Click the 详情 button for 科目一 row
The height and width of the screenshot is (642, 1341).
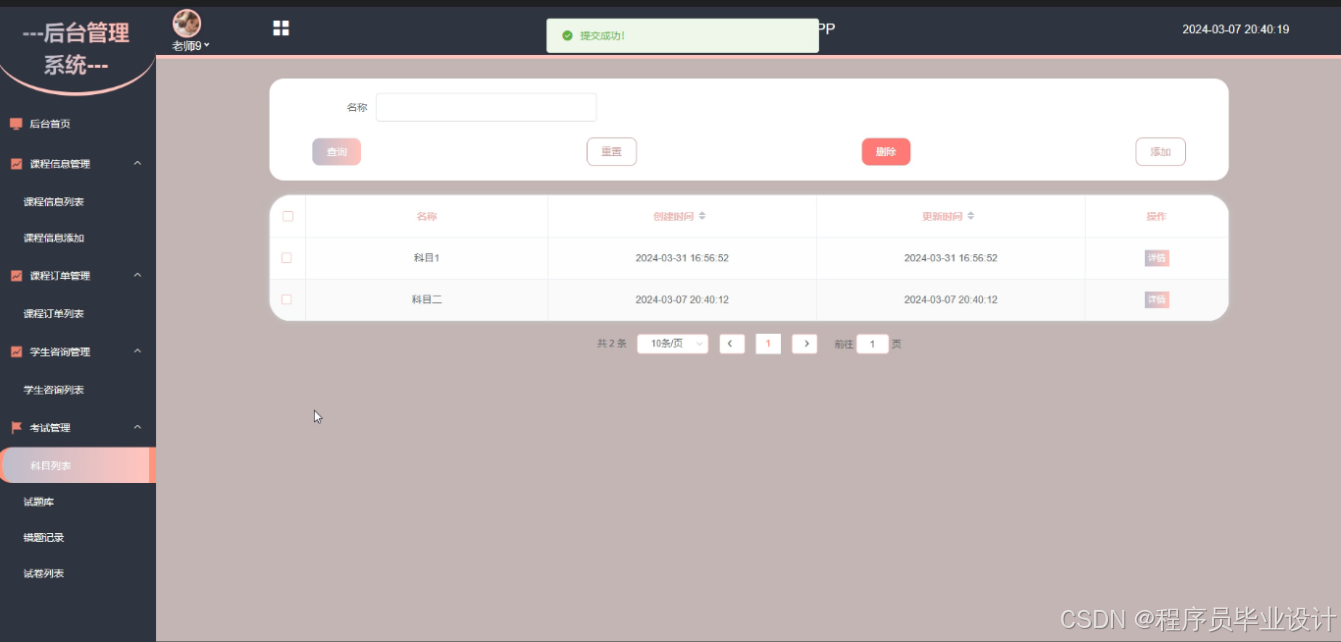pos(1156,257)
